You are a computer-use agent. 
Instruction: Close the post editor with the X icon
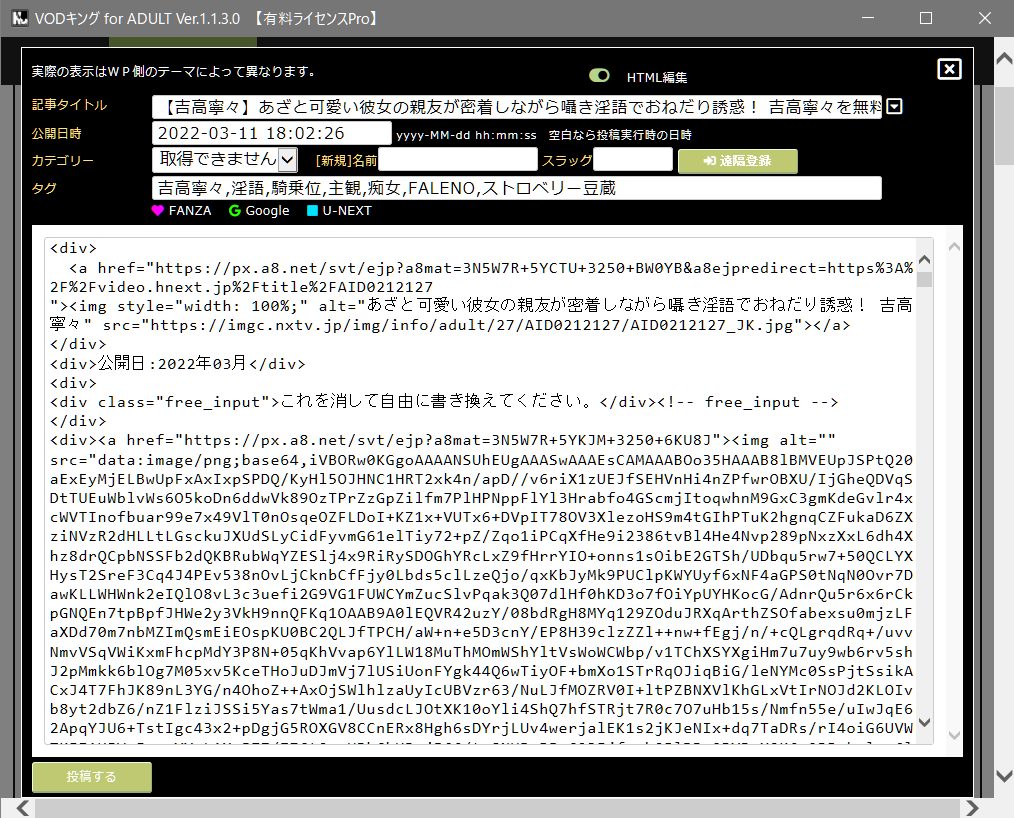[x=949, y=69]
